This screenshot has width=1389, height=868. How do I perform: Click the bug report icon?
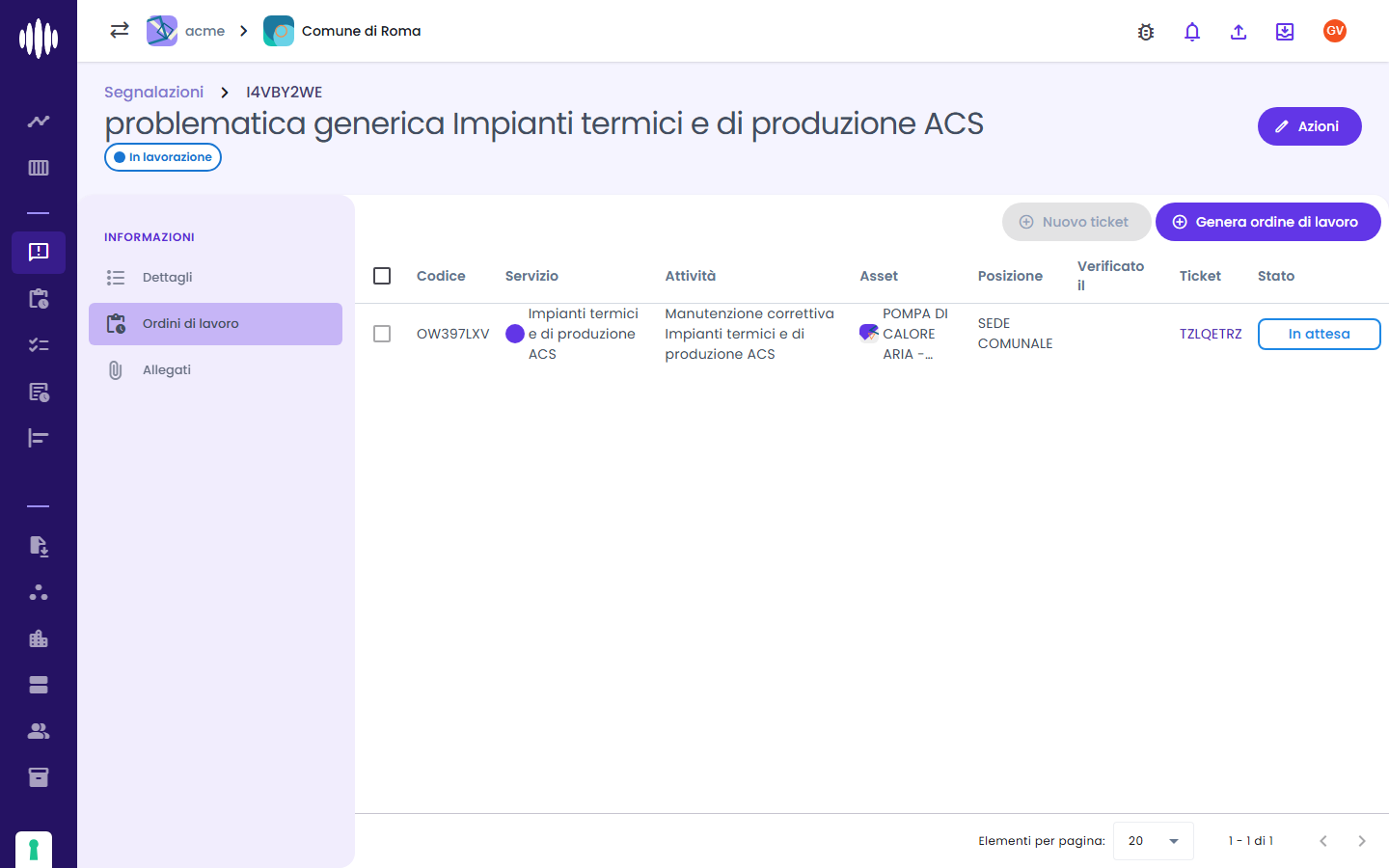tap(1146, 32)
